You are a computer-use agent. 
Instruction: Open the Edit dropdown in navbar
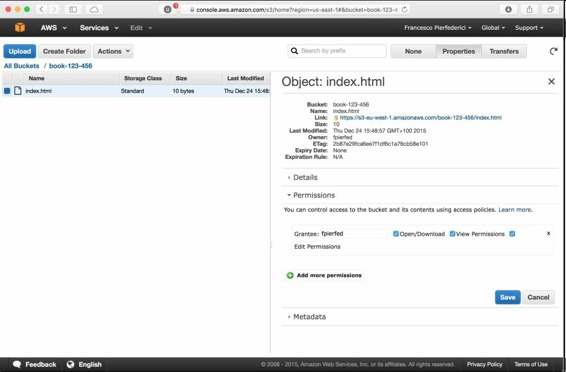(141, 28)
